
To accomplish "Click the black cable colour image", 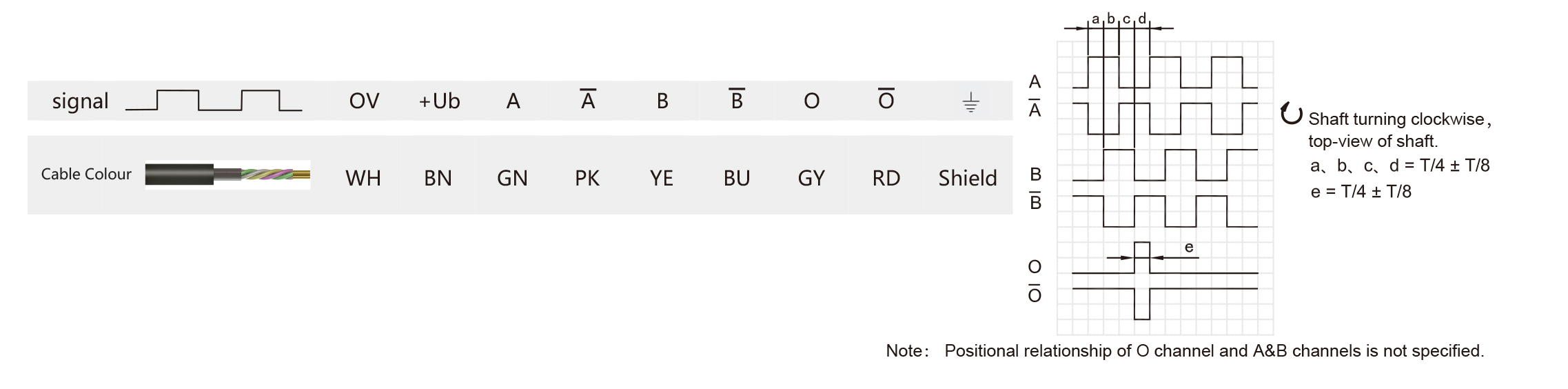I will (x=227, y=174).
